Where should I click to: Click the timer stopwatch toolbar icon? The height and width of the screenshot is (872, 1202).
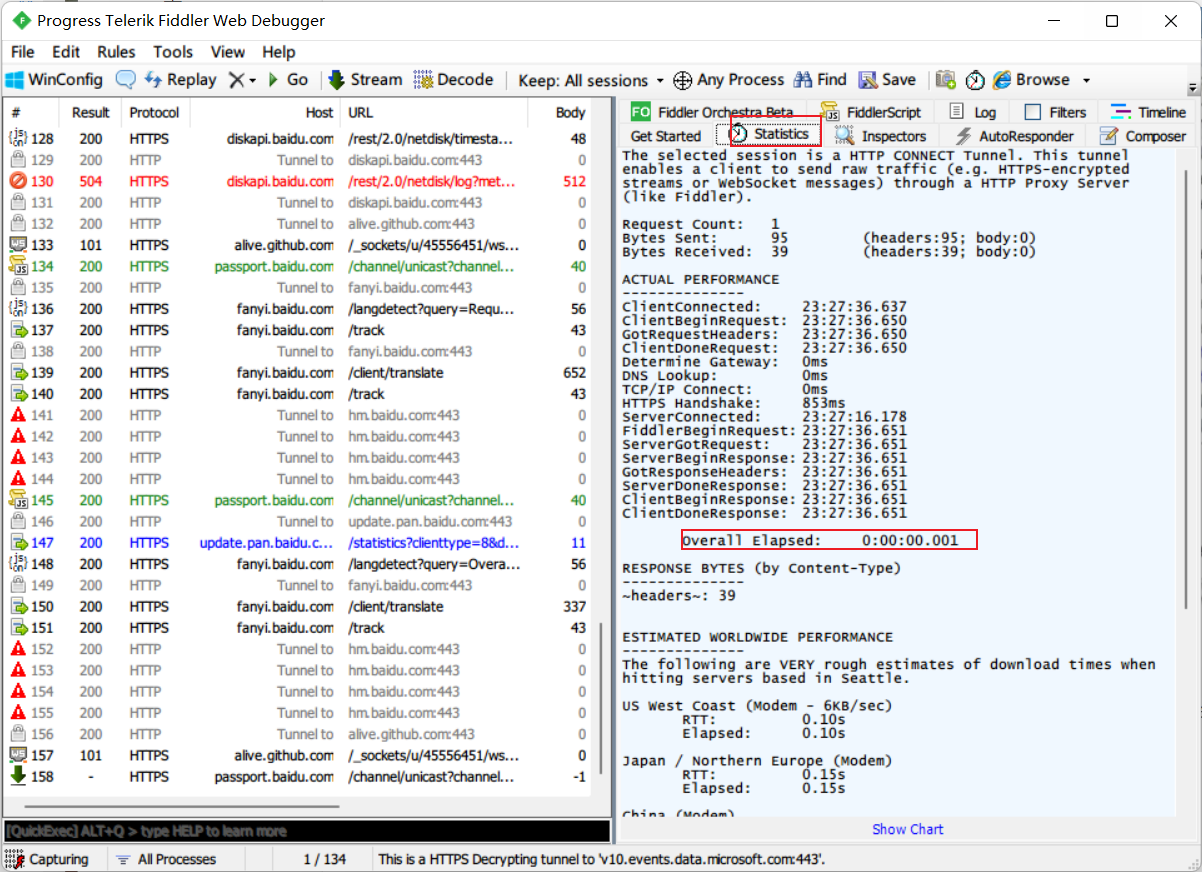tap(975, 80)
